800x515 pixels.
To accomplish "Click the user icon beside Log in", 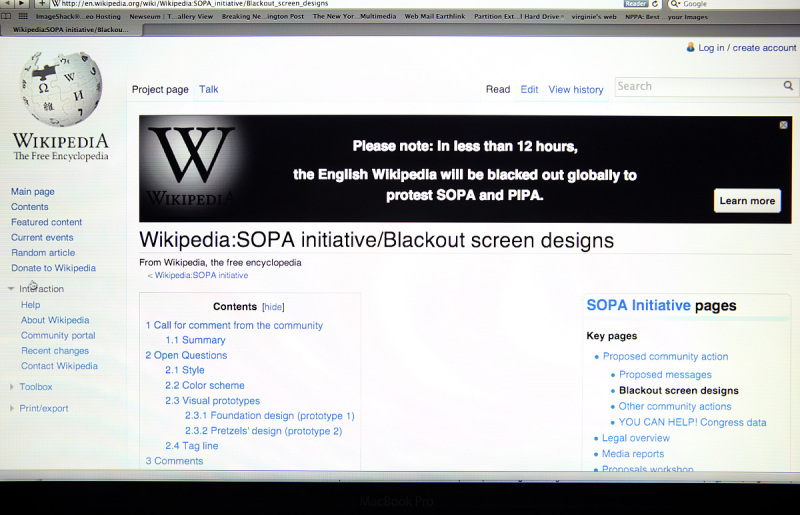I will (x=690, y=47).
